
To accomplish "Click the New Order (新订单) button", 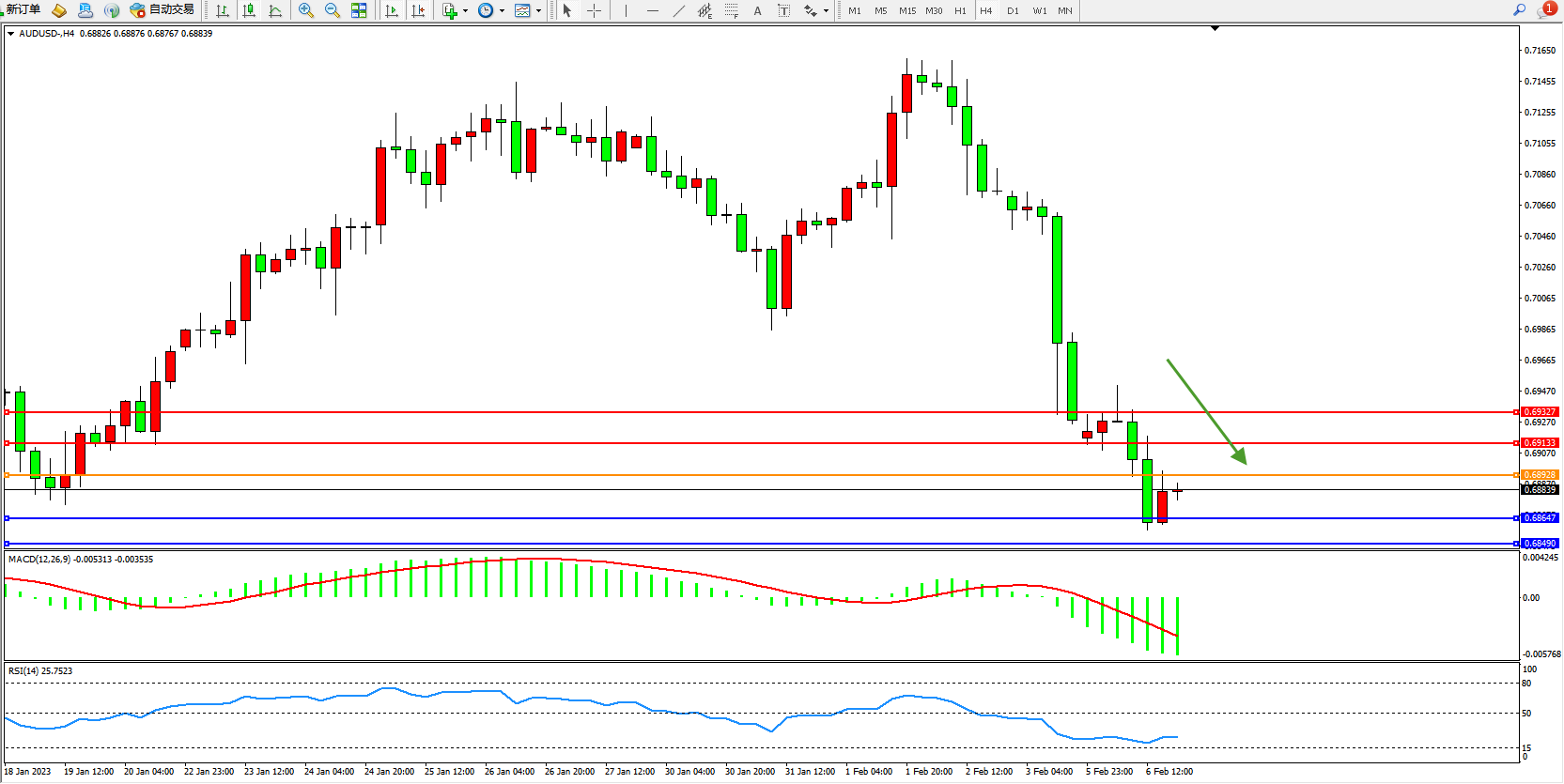I will (23, 10).
